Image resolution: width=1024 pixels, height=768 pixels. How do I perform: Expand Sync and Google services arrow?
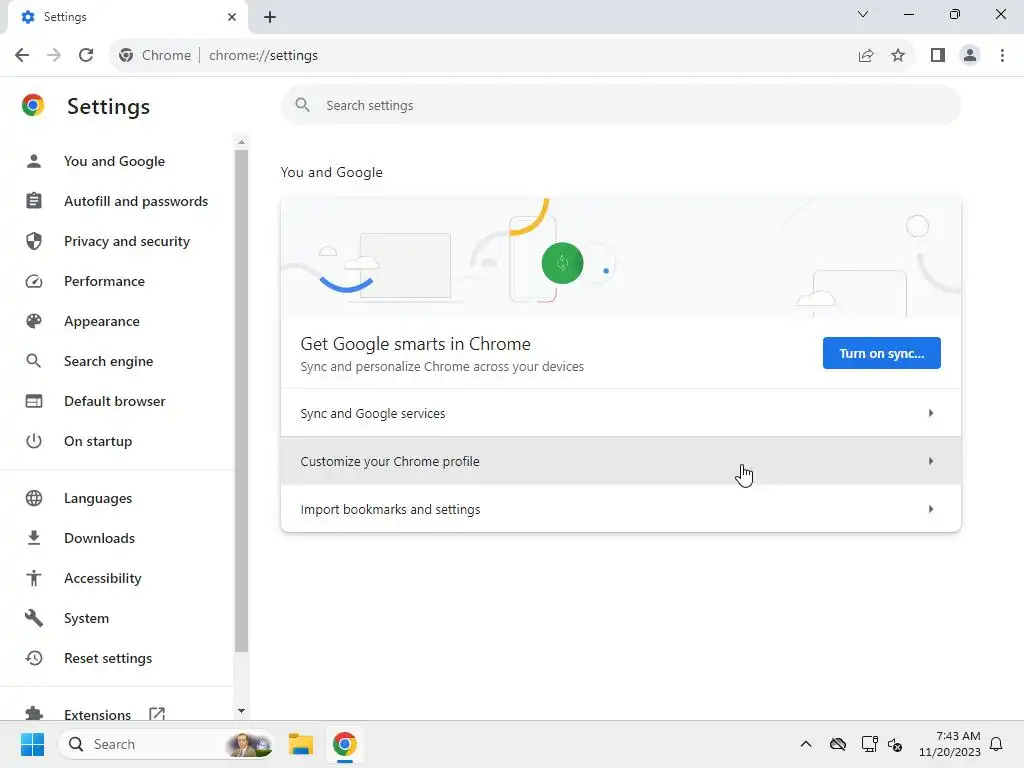[931, 413]
